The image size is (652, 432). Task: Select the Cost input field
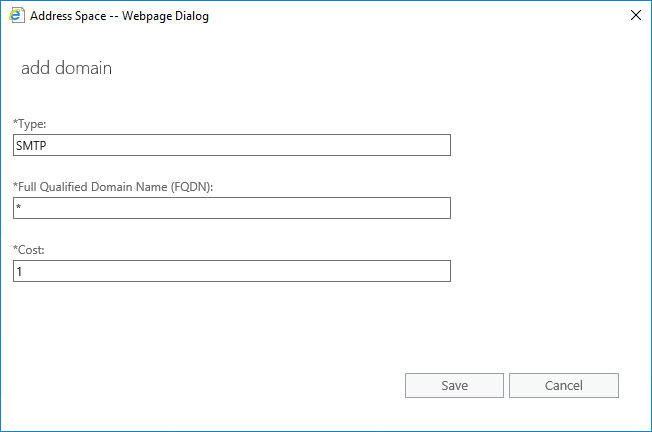tap(232, 271)
